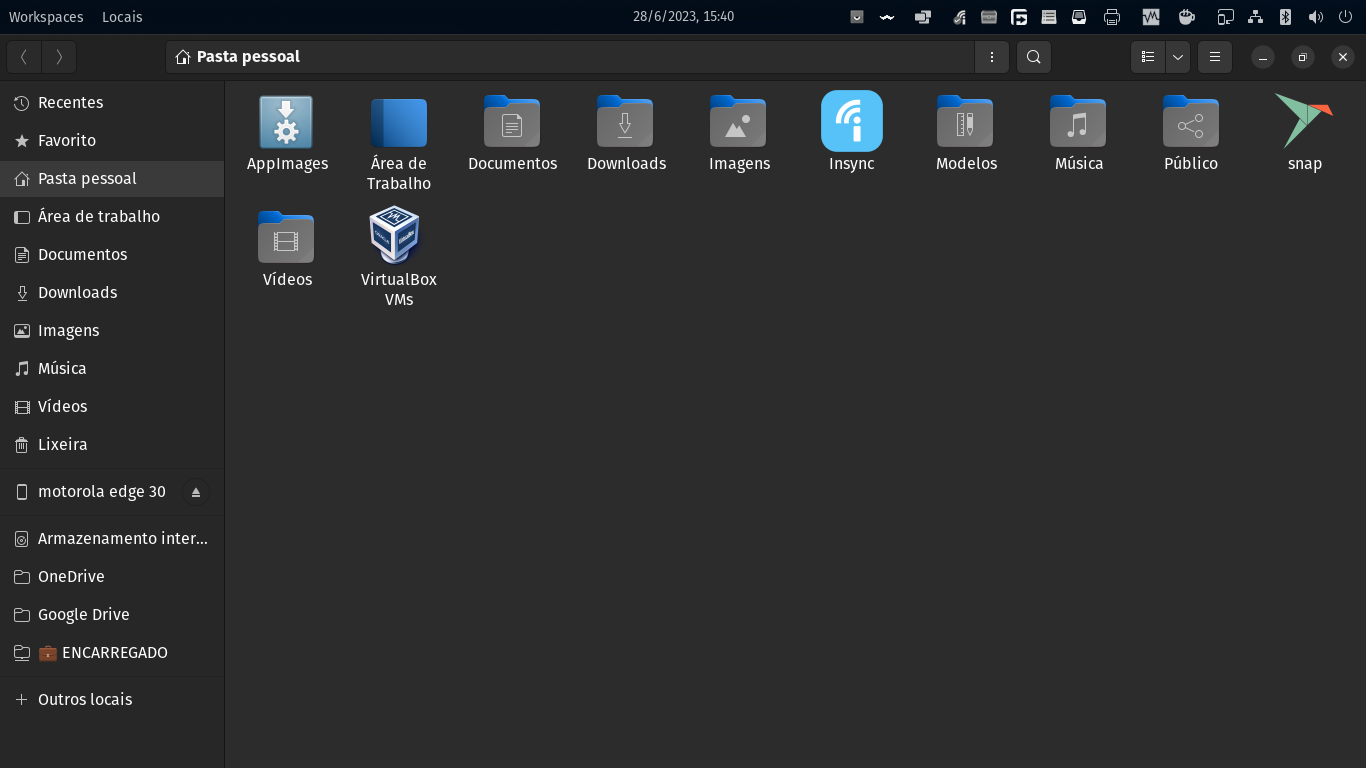Open the Modelos folder
This screenshot has width=1366, height=768.
pos(965,122)
